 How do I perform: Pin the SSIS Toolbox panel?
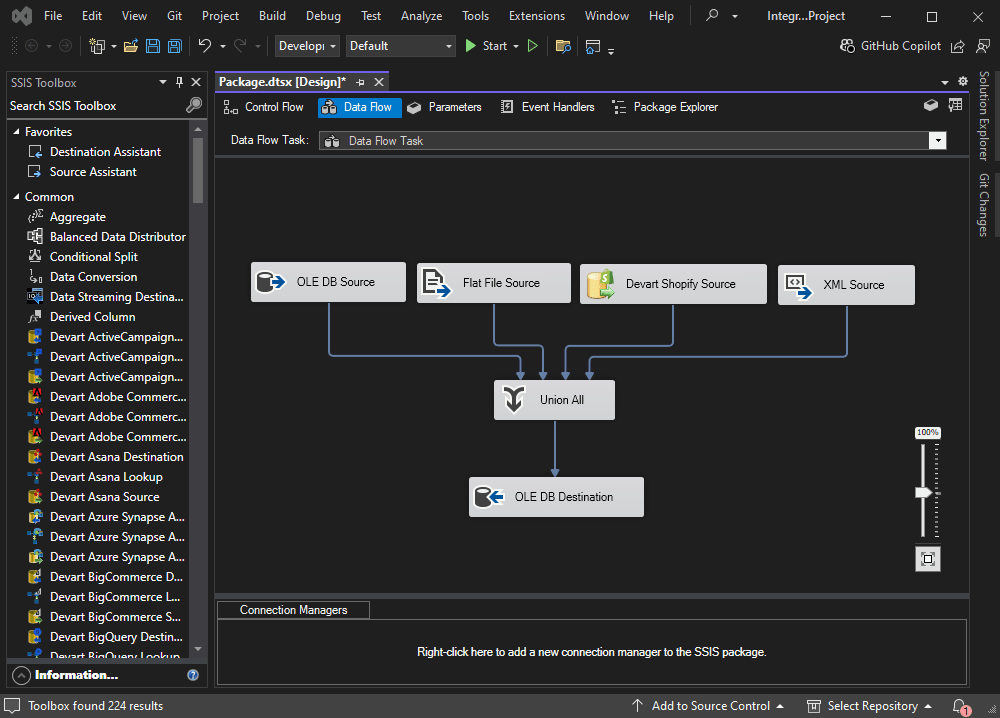coord(180,82)
